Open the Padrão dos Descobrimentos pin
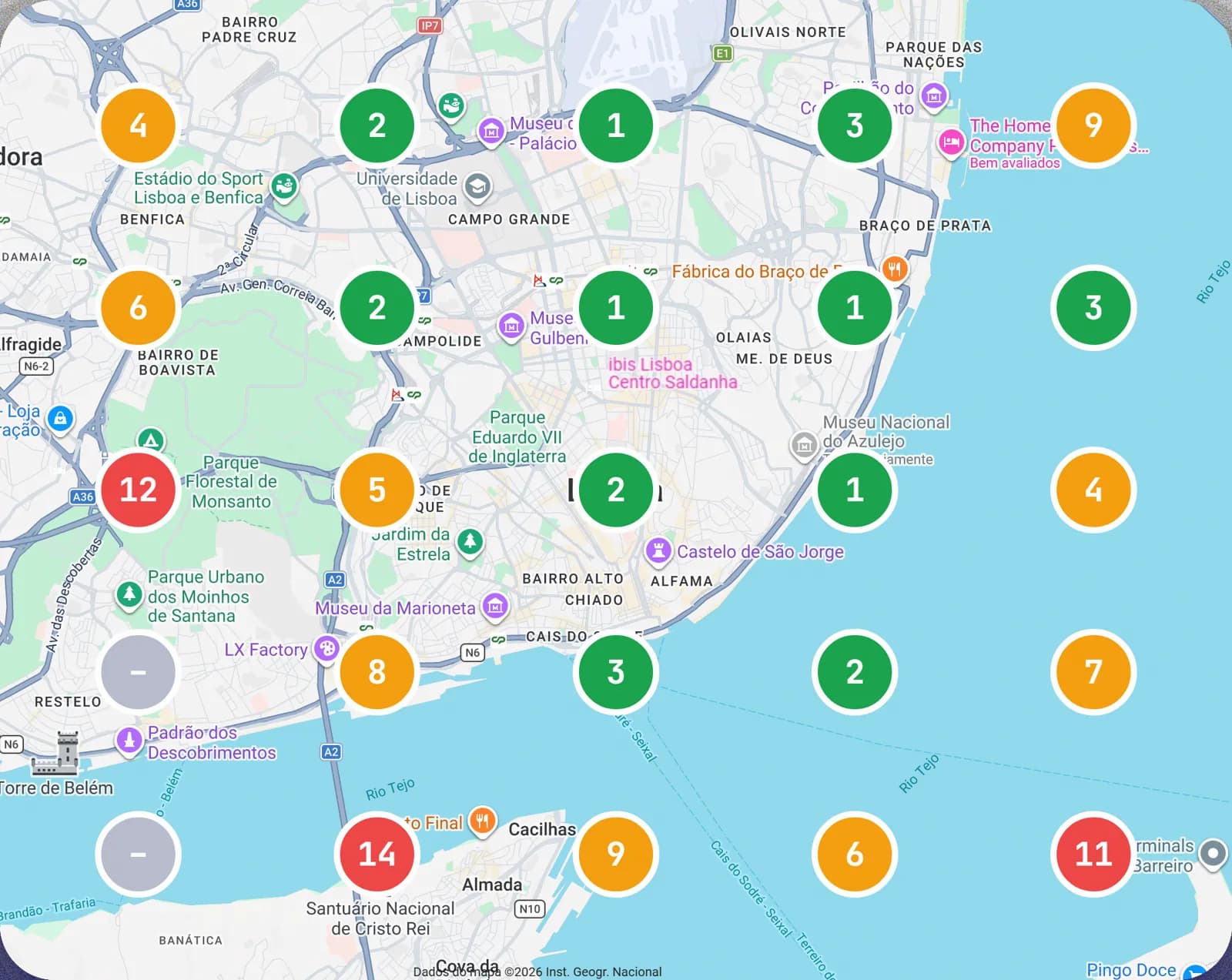Viewport: 1232px width, 980px height. [129, 740]
